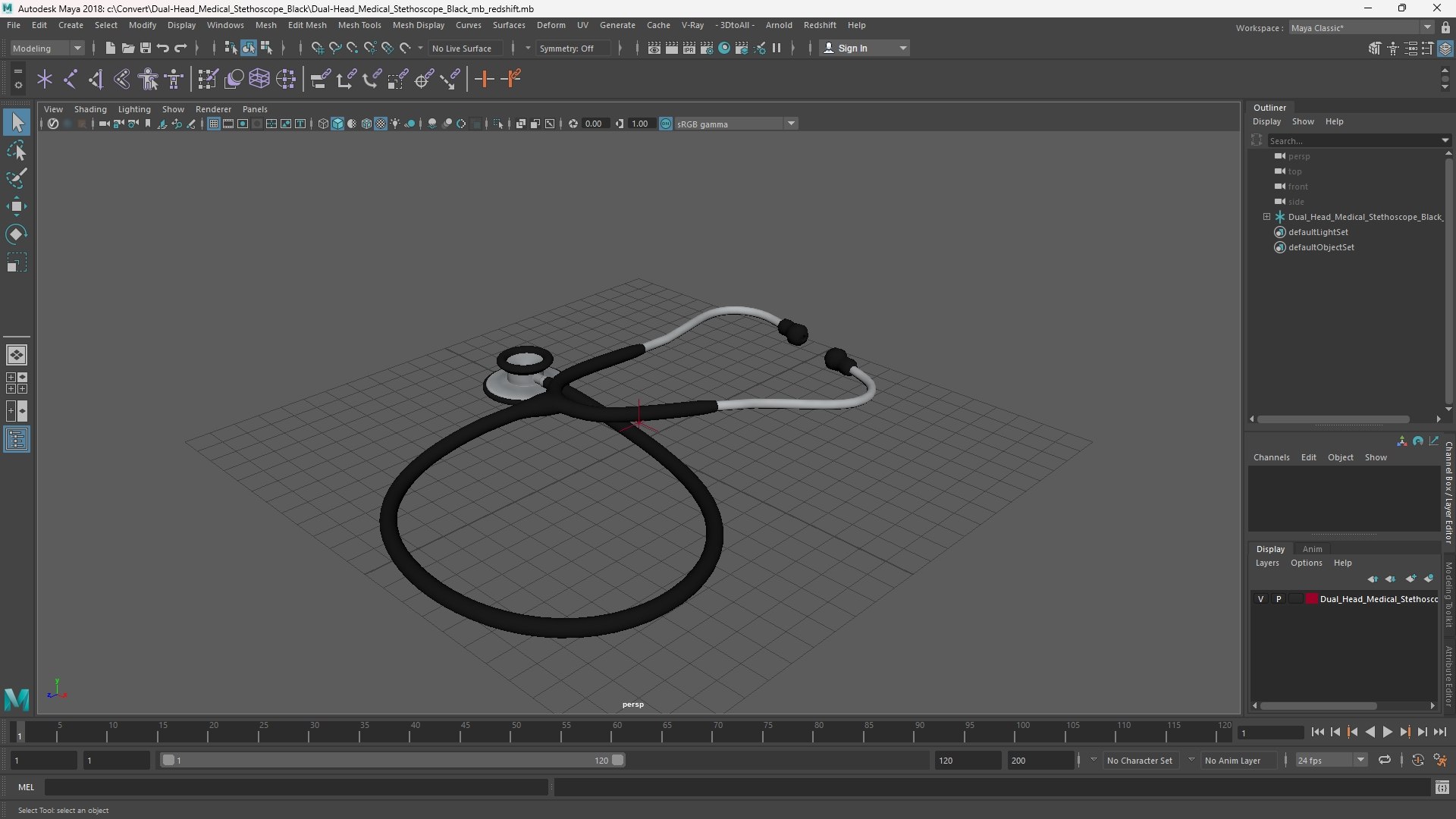Click the New Scene icon
The image size is (1456, 819).
point(111,48)
